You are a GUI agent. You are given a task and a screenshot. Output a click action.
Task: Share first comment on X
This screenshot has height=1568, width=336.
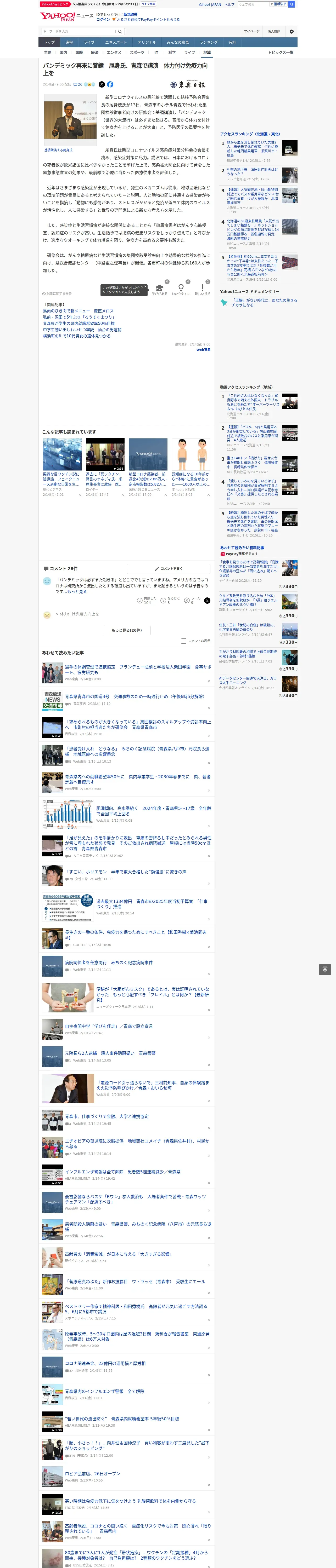[207, 600]
